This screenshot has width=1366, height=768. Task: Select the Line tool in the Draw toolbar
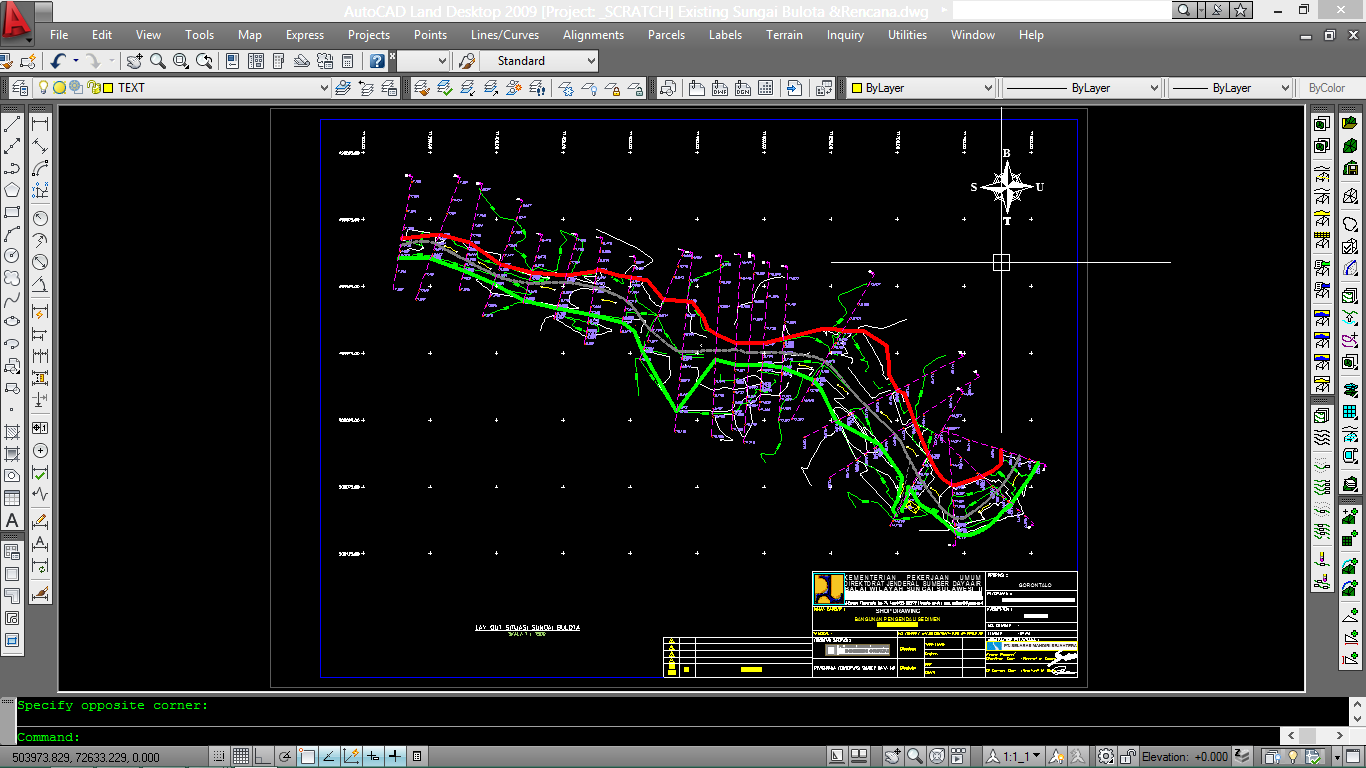pyautogui.click(x=12, y=122)
